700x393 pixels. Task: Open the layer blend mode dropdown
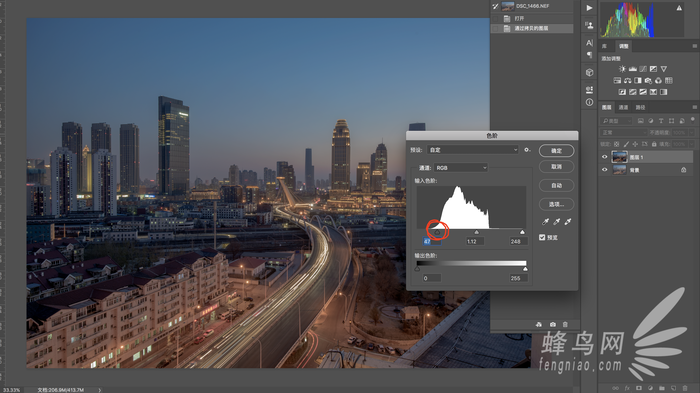click(623, 133)
